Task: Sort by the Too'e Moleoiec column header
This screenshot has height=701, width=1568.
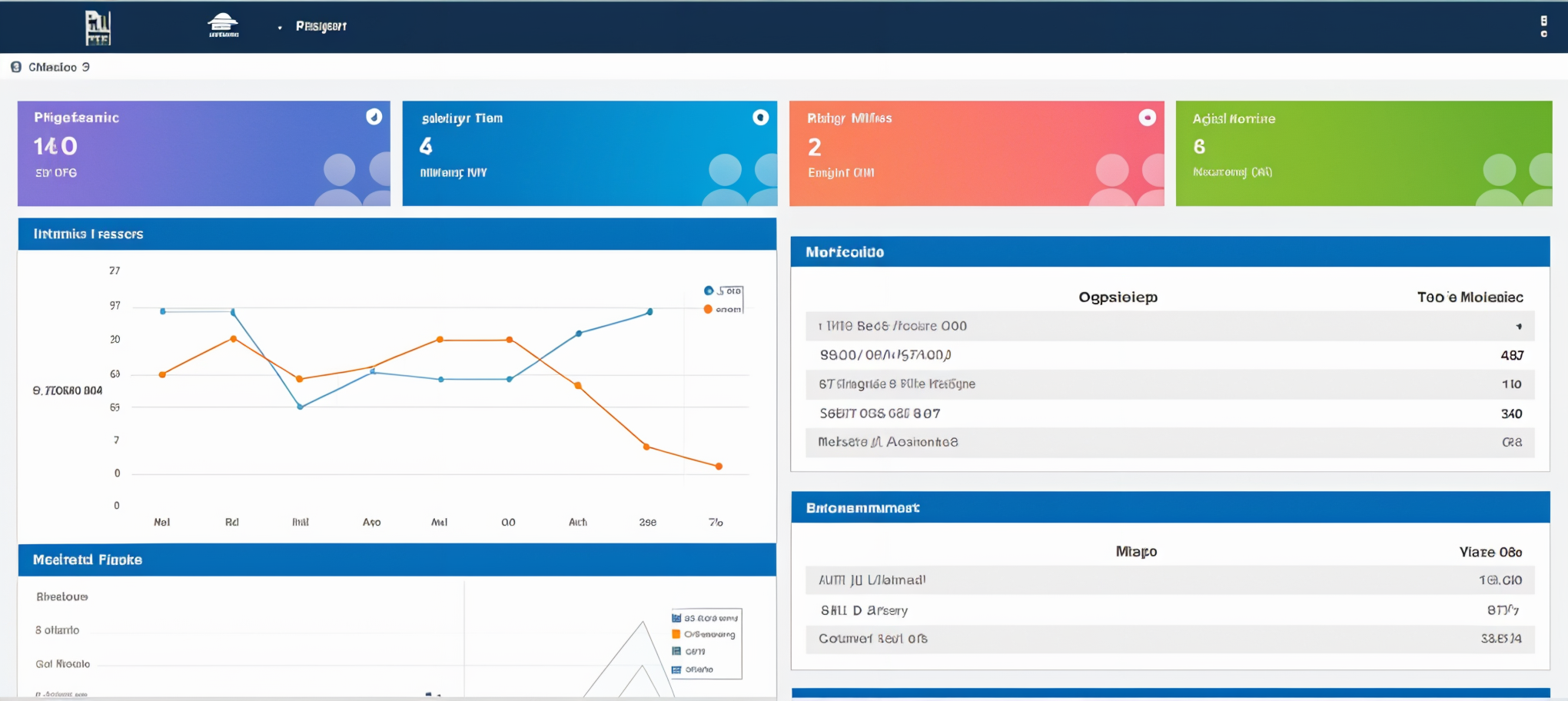Action: pos(1470,297)
